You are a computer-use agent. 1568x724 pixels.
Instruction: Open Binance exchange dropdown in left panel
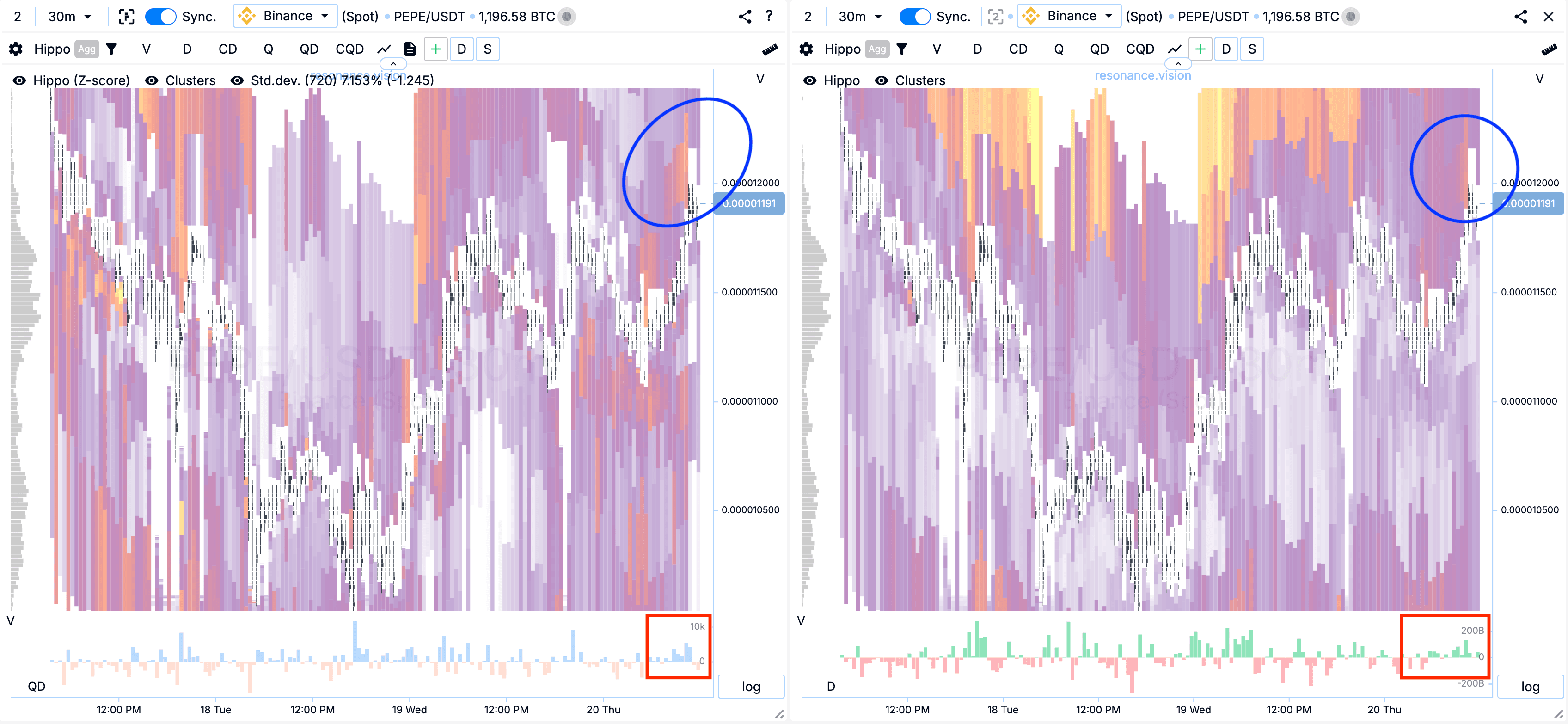click(x=286, y=16)
